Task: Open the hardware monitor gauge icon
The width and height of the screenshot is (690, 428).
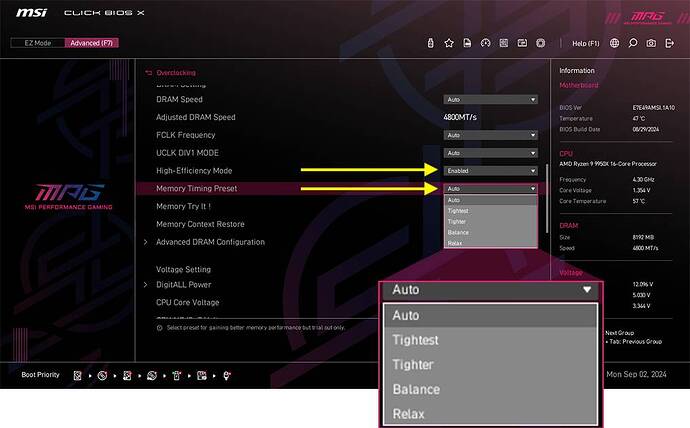Action: [x=485, y=43]
